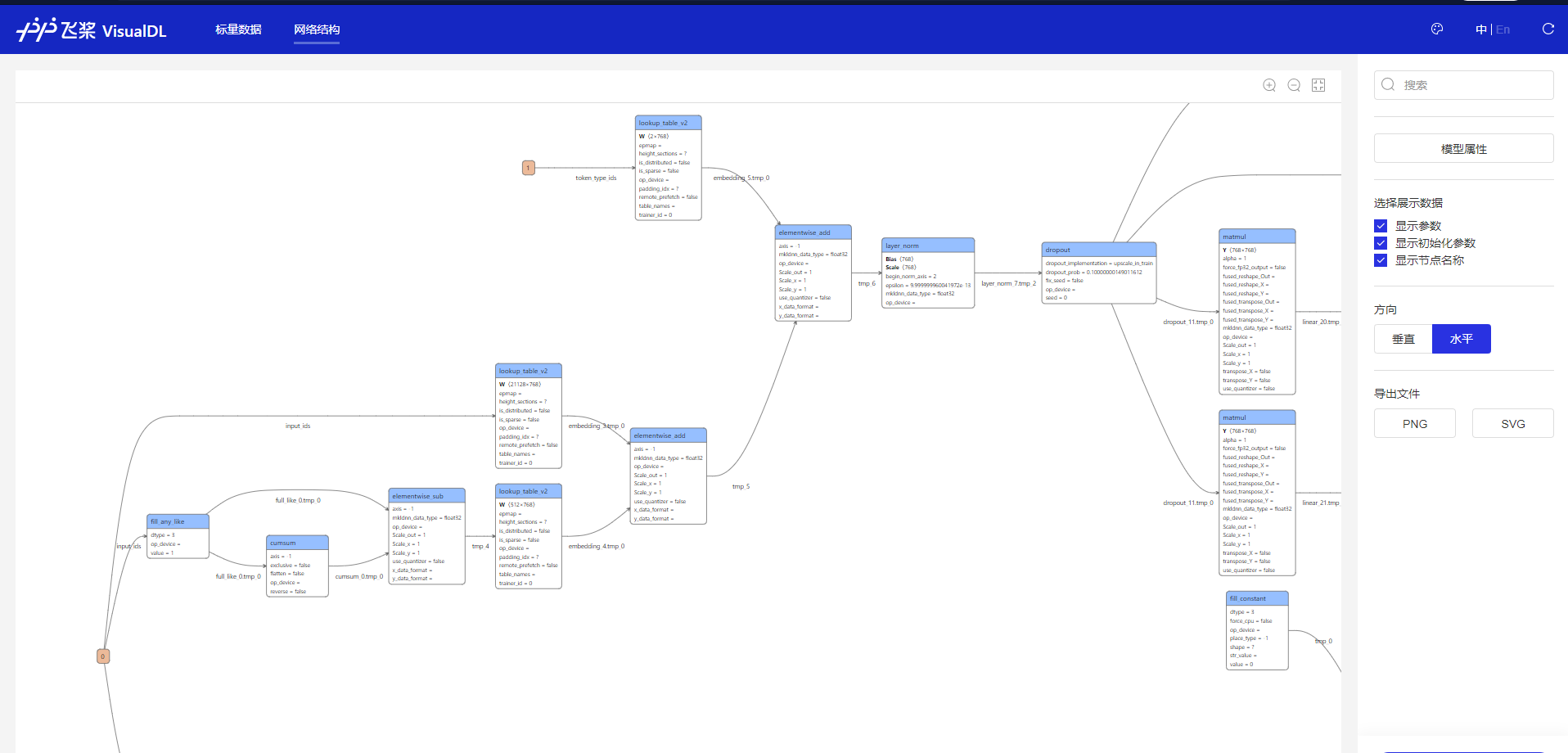The width and height of the screenshot is (1568, 753).
Task: Open the 模型属性 model properties button
Action: point(1464,148)
